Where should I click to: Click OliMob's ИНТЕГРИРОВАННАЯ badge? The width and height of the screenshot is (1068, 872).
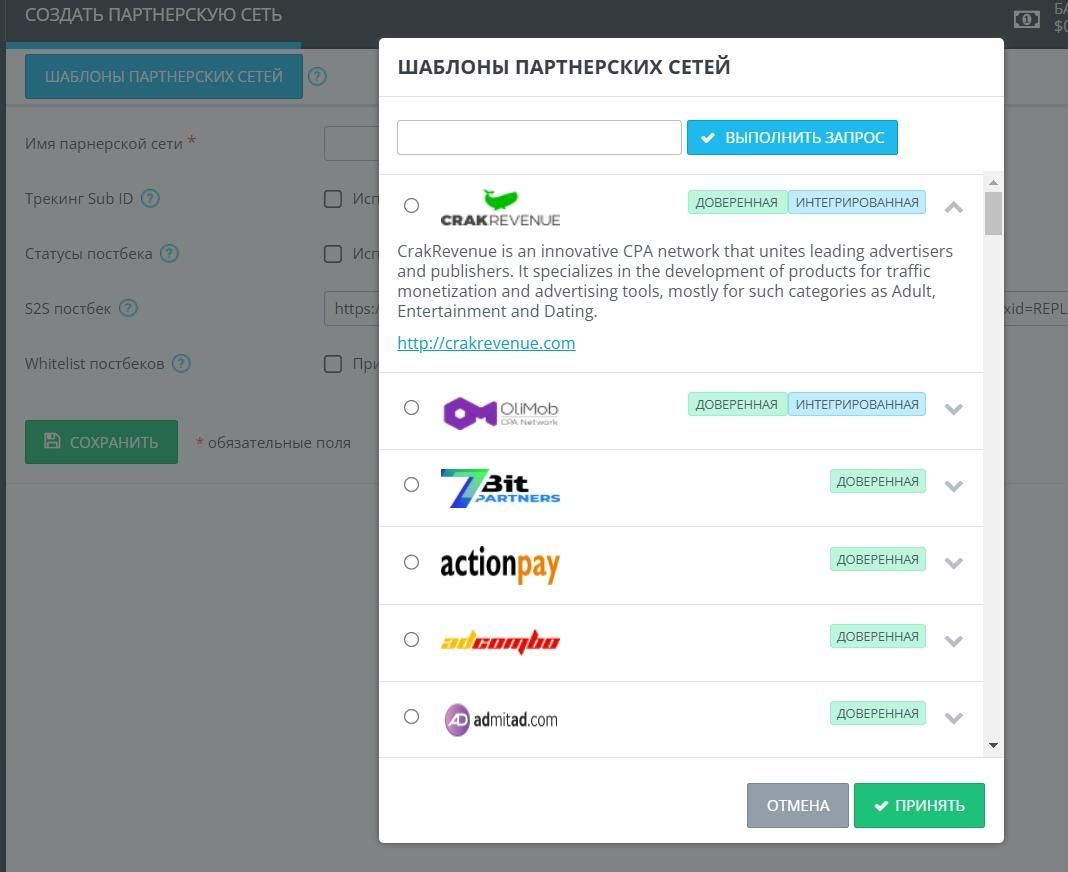click(x=857, y=405)
